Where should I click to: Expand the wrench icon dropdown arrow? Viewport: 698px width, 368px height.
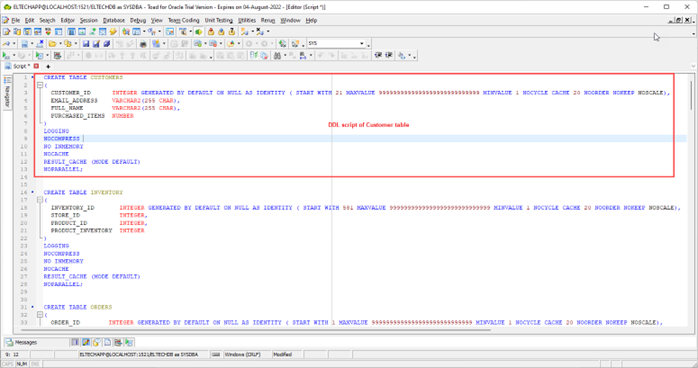[14, 44]
